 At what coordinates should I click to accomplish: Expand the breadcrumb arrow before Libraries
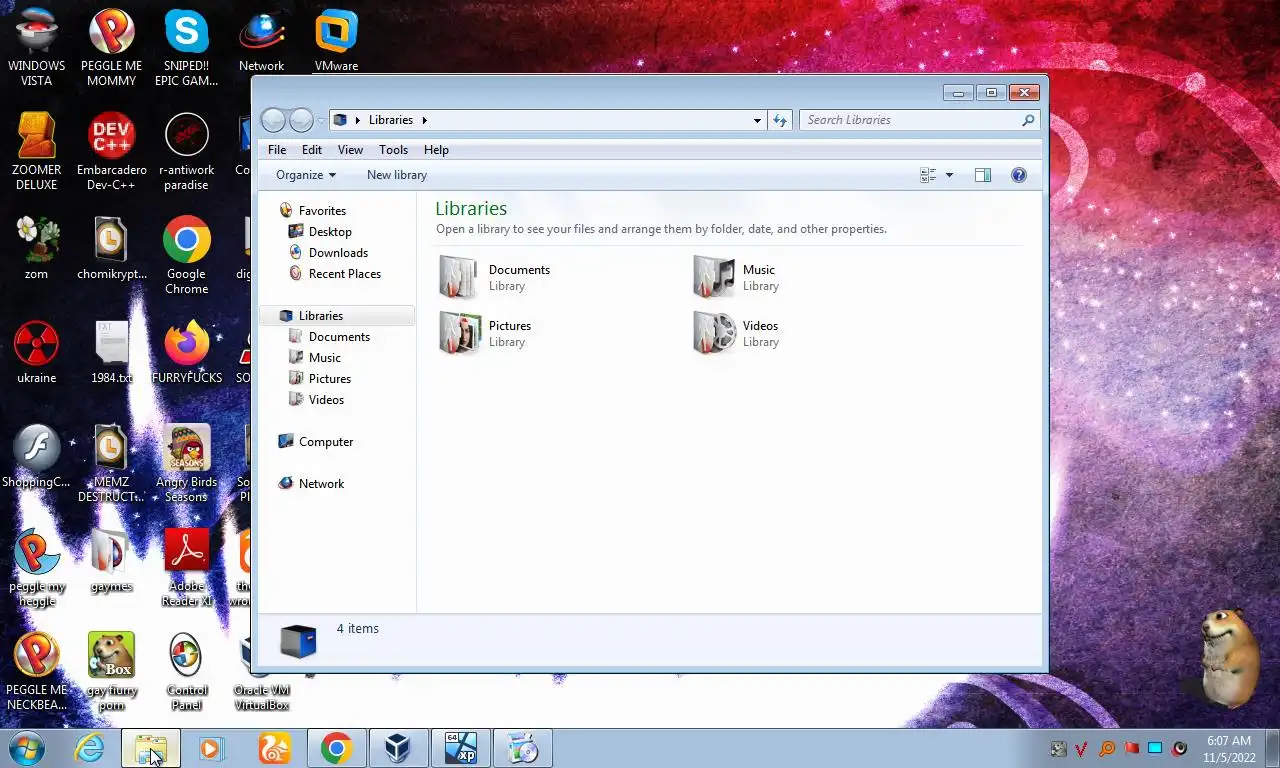tap(358, 120)
